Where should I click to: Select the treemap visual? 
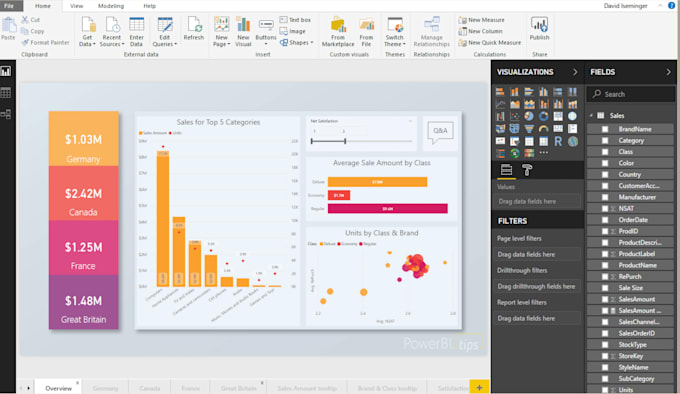click(x=558, y=116)
